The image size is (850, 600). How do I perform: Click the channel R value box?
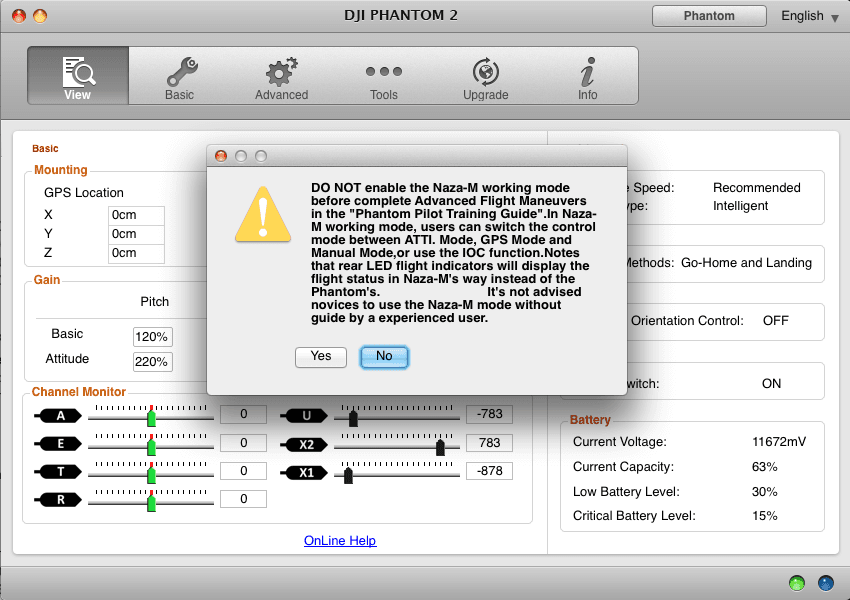click(243, 499)
